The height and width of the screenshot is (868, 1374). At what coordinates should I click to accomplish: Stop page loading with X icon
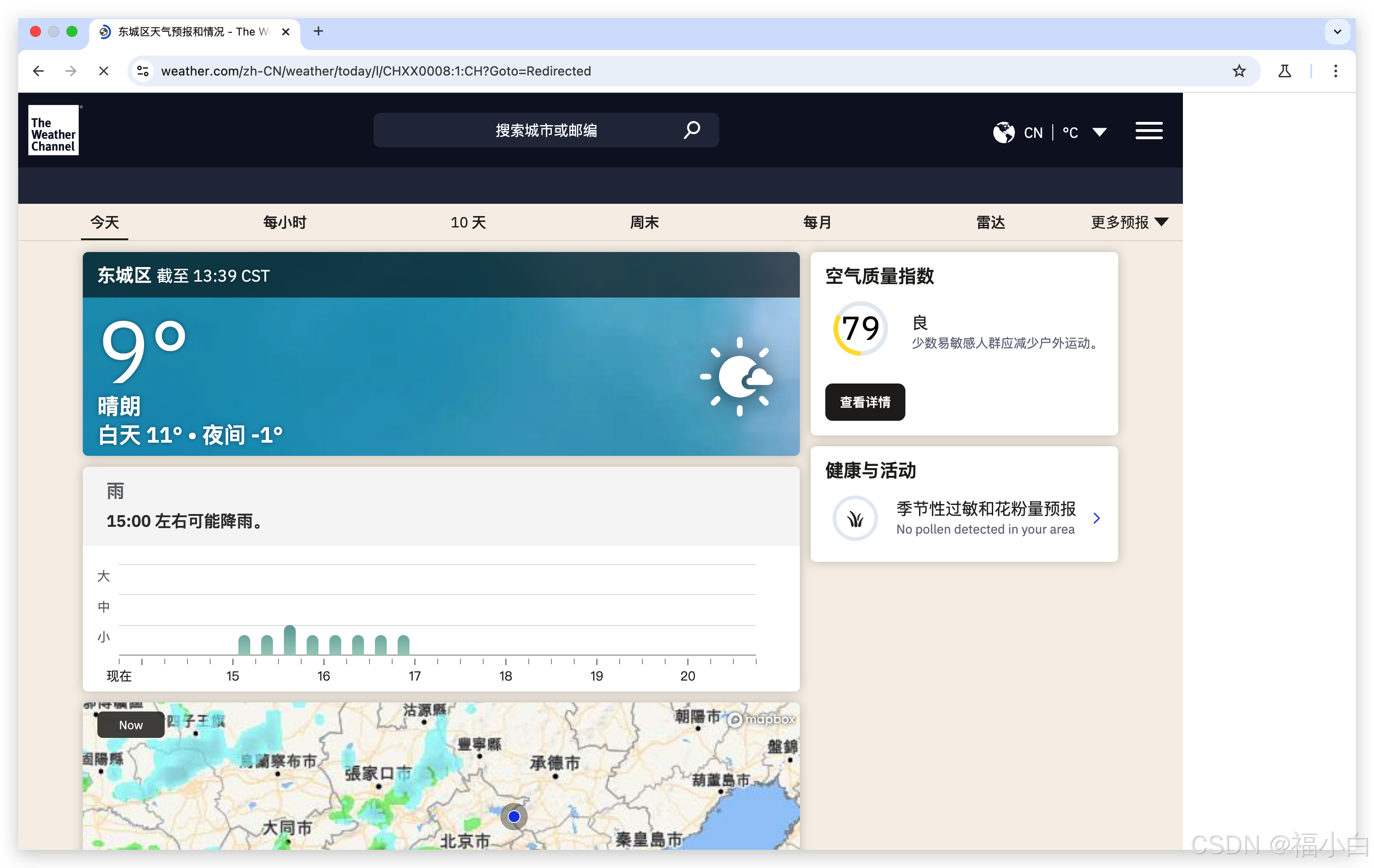103,71
